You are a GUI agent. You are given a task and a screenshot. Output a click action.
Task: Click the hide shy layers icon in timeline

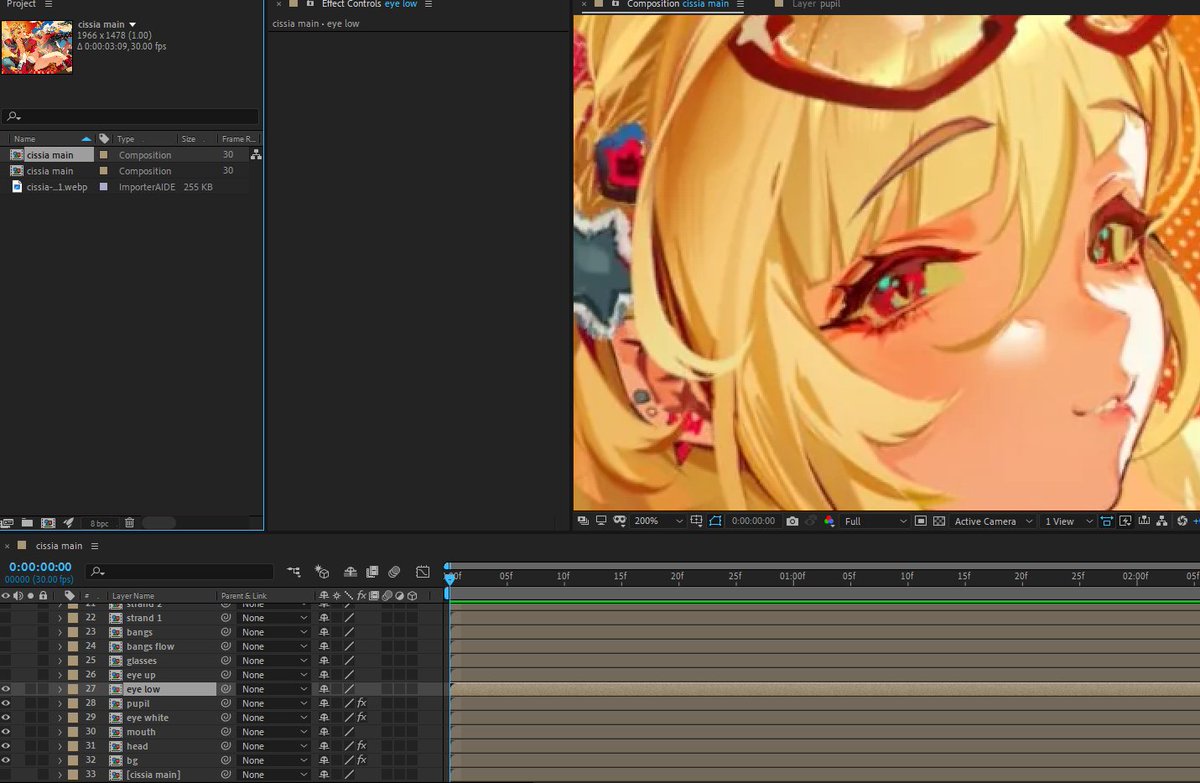350,572
